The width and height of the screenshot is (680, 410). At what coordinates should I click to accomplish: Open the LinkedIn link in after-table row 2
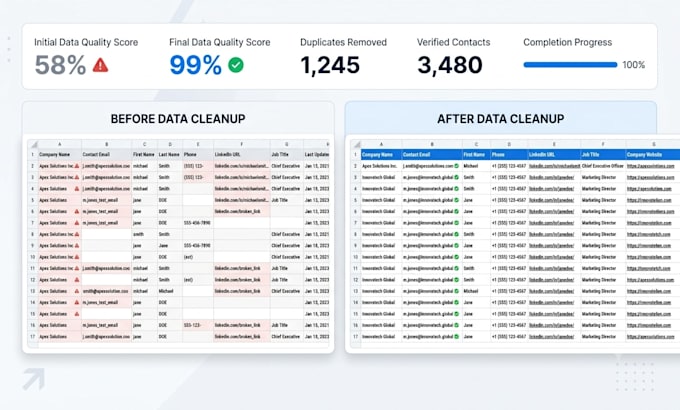[x=554, y=166]
